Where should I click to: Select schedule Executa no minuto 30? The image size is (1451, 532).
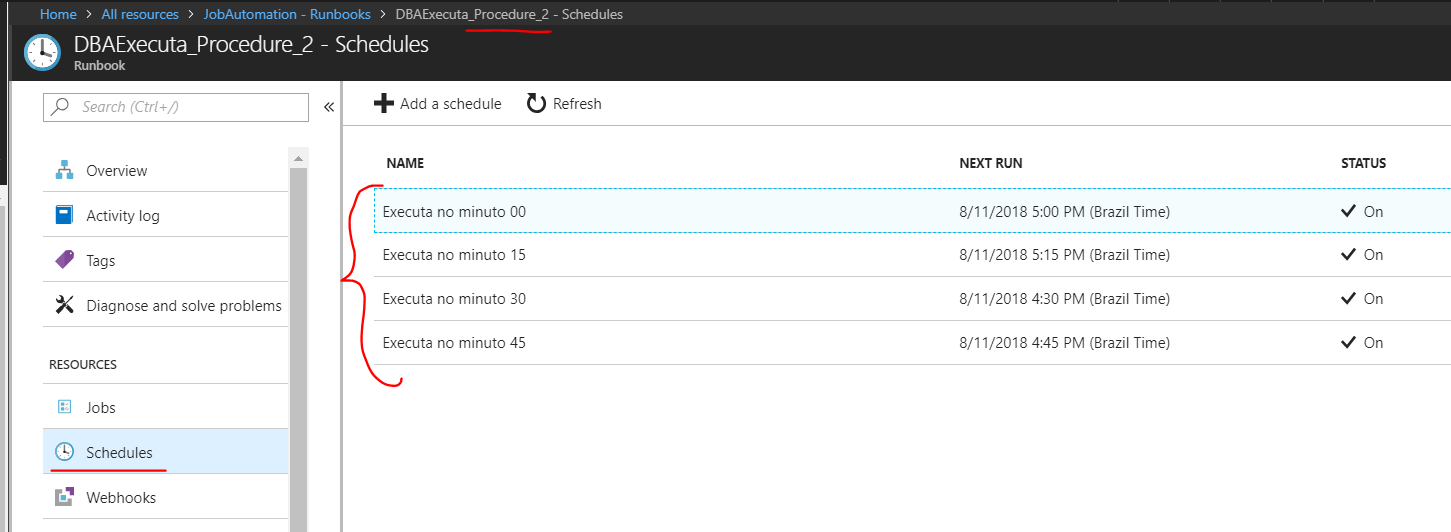click(x=454, y=298)
